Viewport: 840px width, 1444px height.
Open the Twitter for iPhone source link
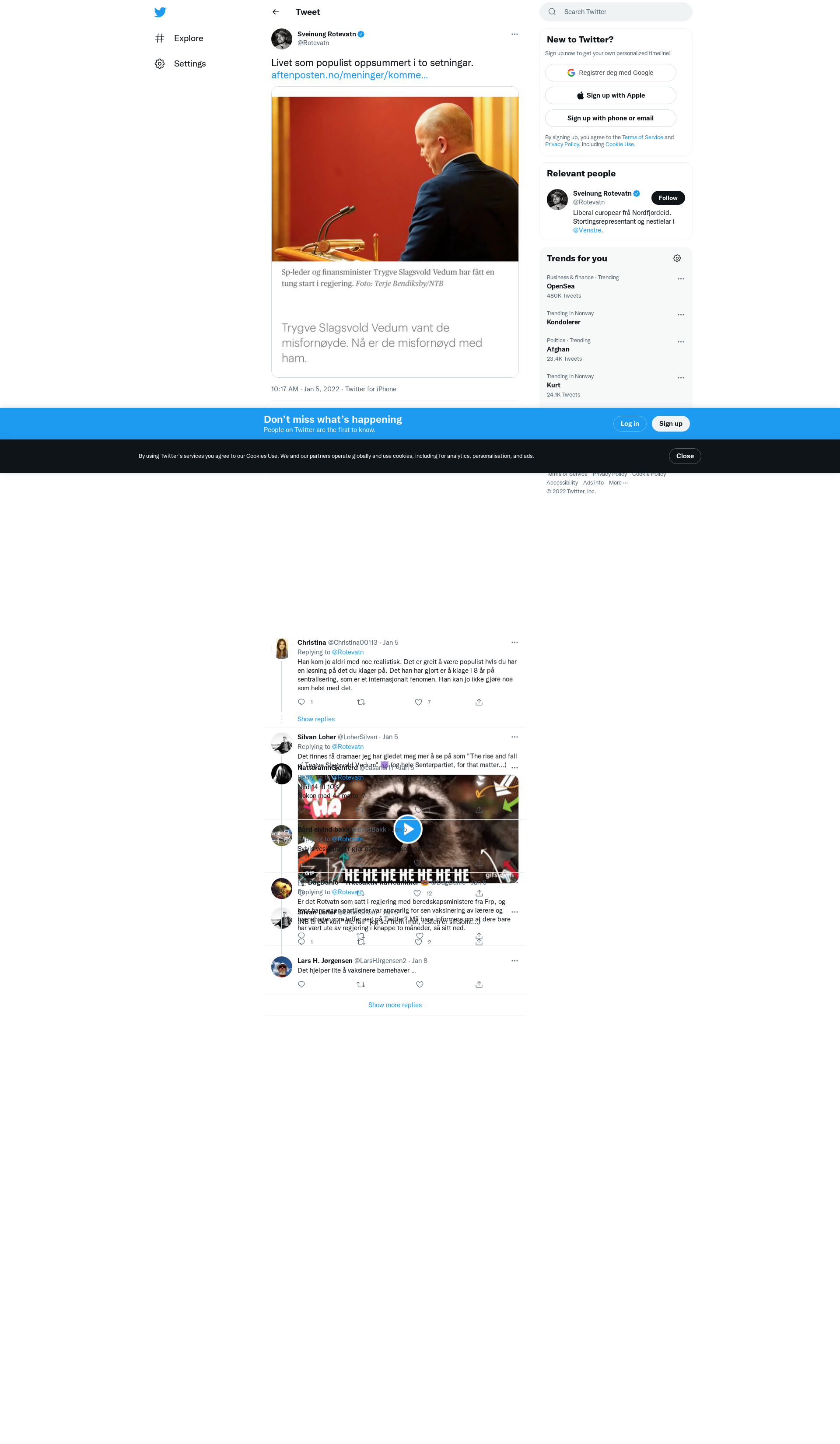tap(371, 390)
